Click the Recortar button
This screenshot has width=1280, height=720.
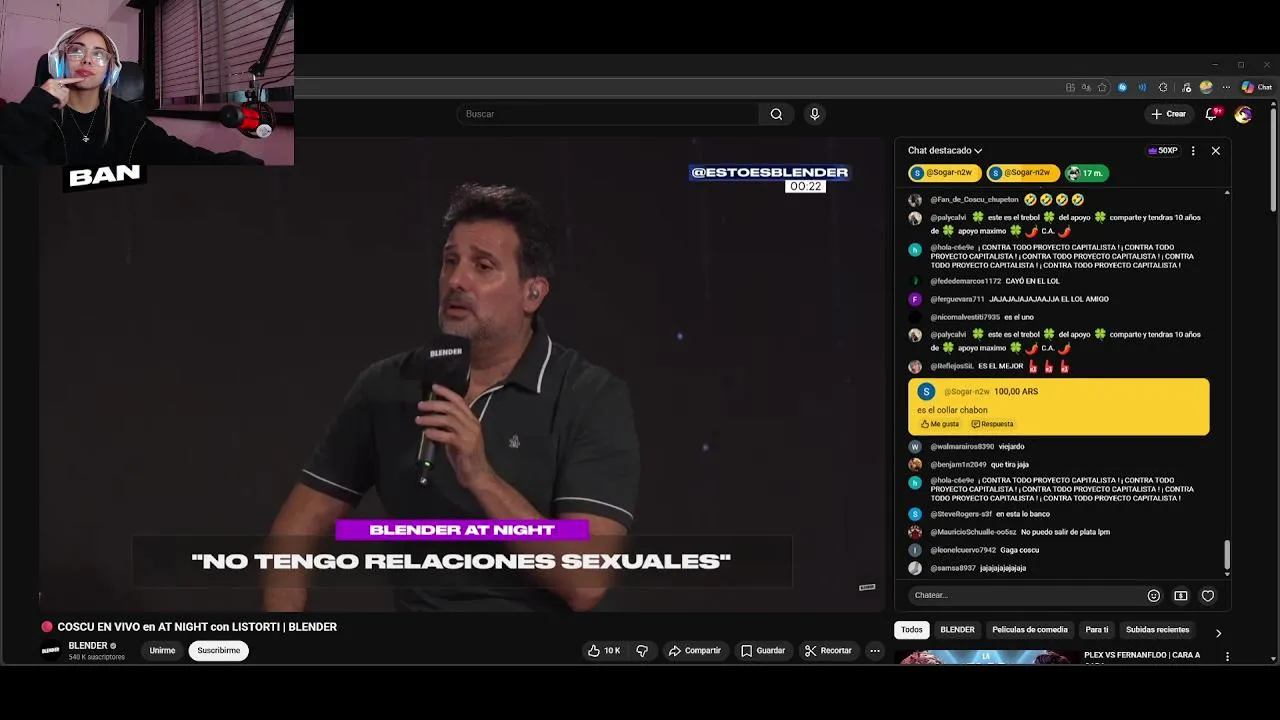(x=828, y=651)
